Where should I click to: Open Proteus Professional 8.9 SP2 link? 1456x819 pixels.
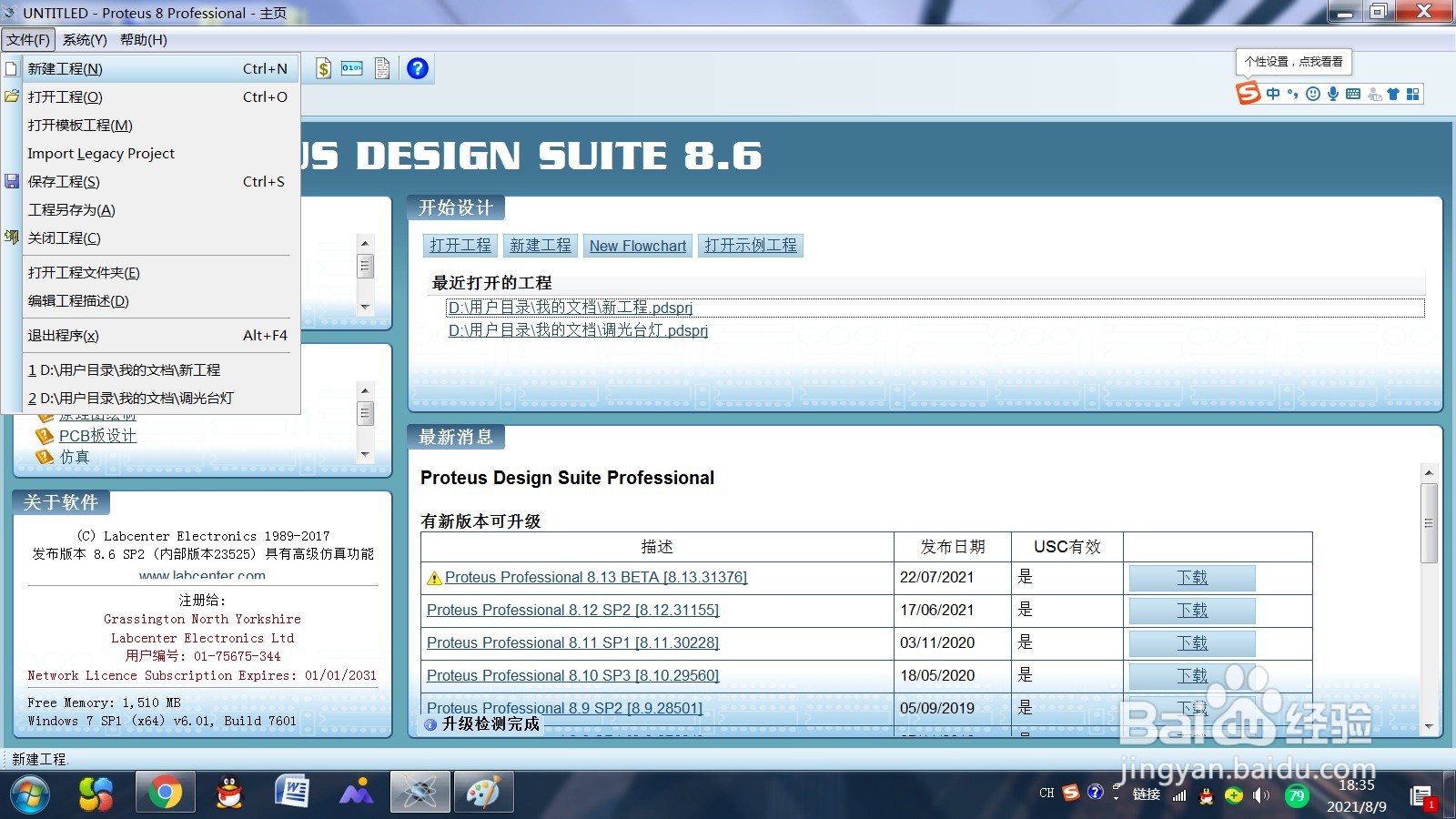point(564,708)
